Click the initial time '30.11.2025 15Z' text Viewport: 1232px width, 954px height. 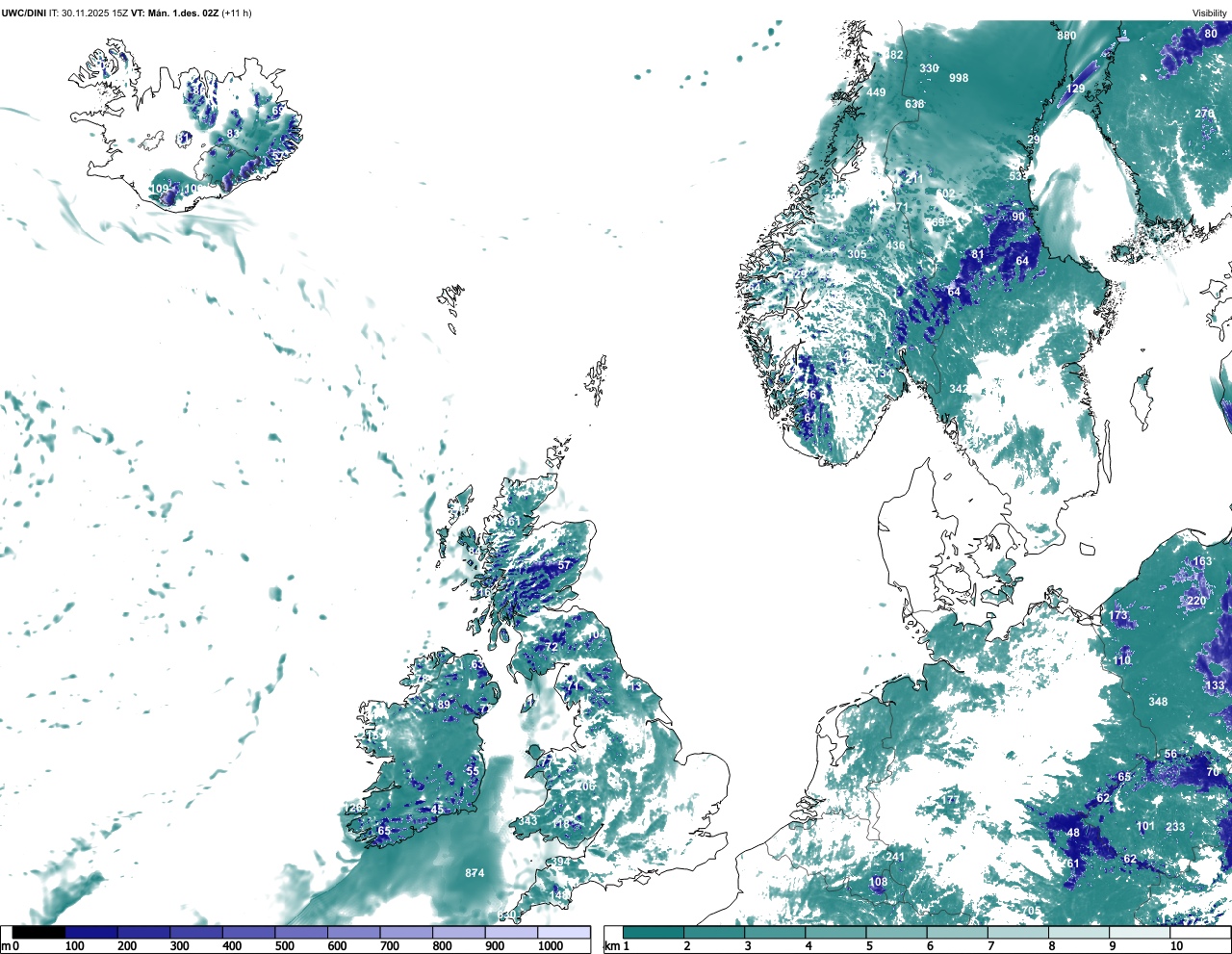[95, 13]
